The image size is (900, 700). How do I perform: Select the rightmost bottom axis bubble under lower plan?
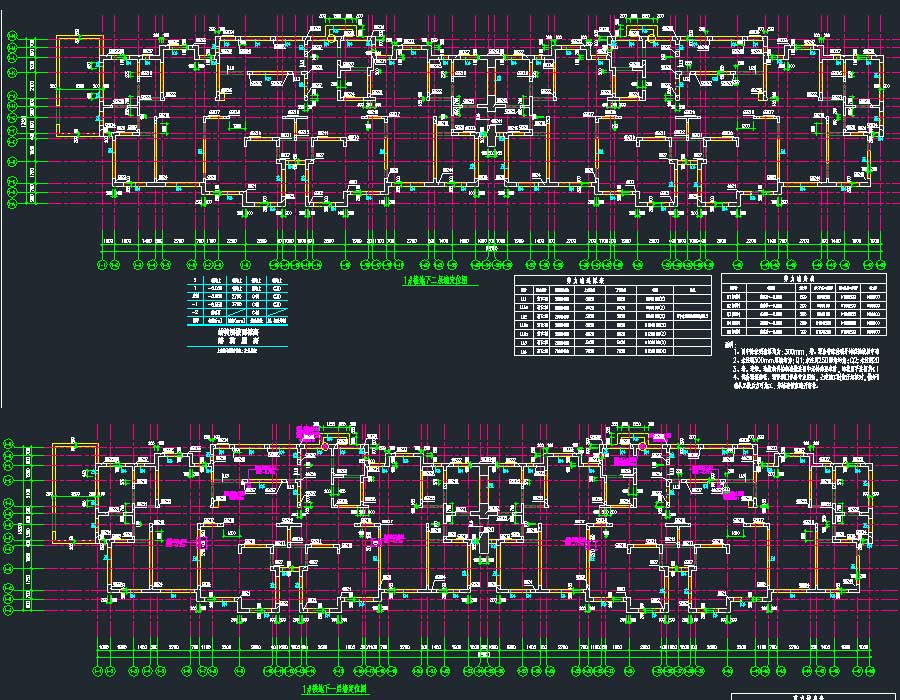click(x=871, y=673)
